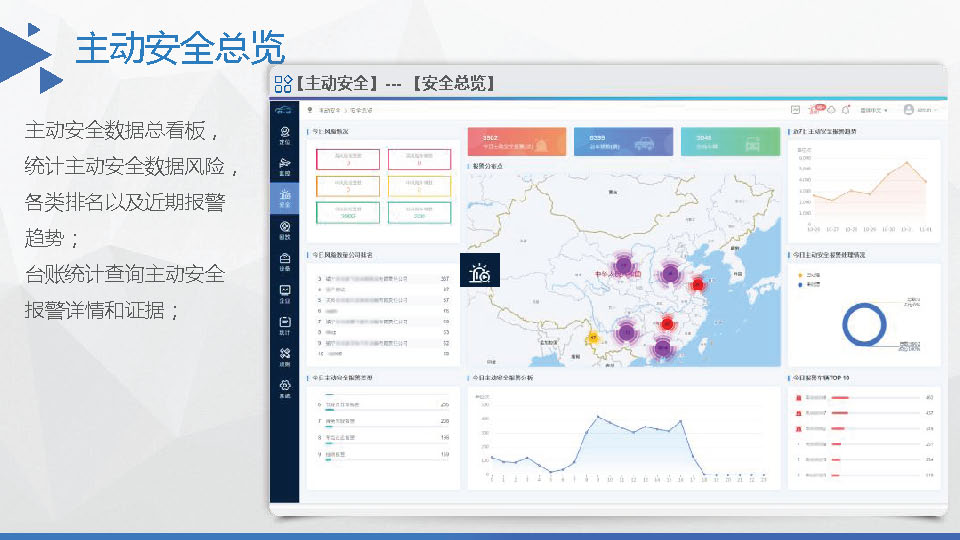Click the peak point on 7-day trend chart

tap(907, 163)
